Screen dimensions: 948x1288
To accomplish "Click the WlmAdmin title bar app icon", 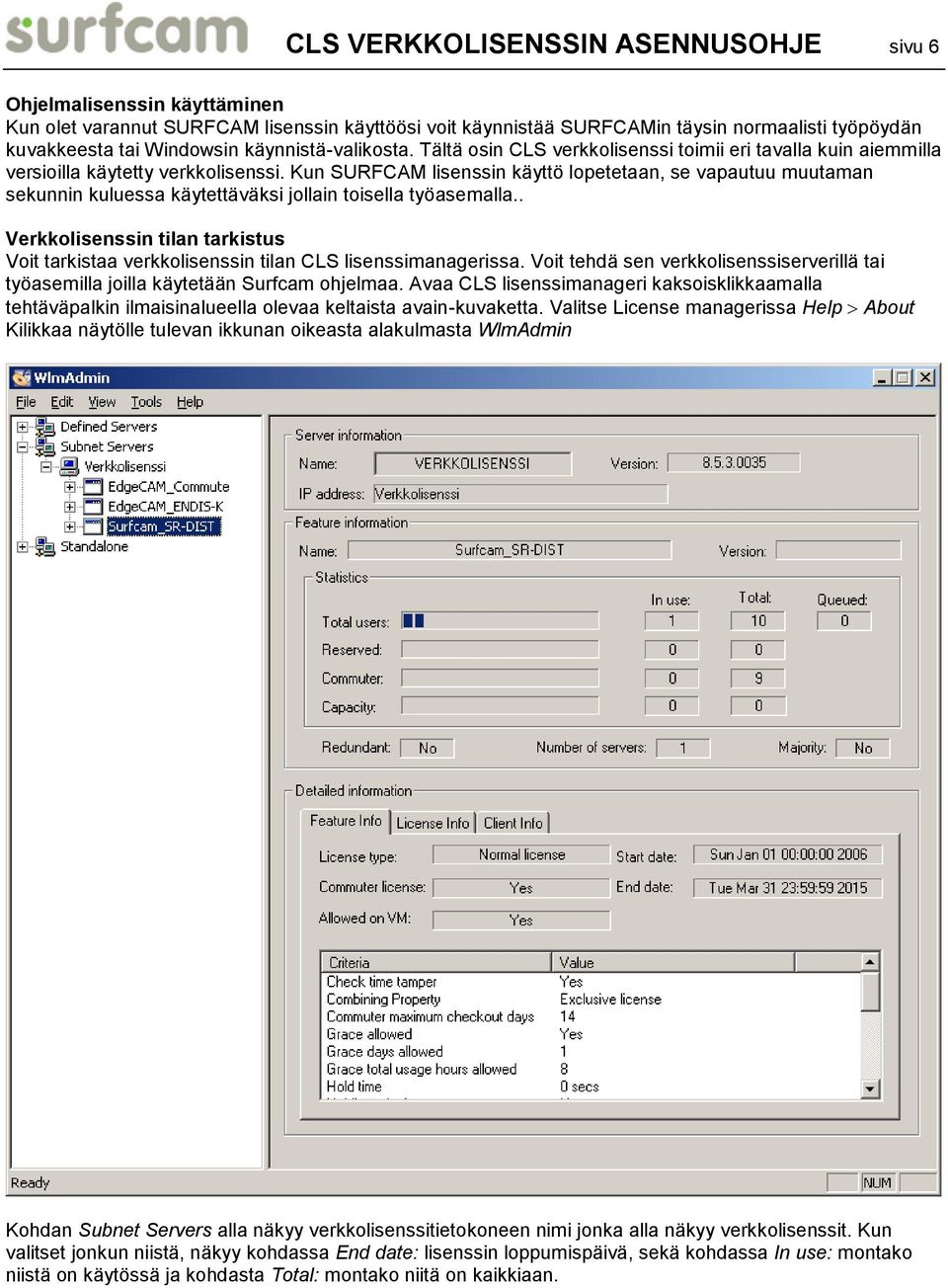I will [x=22, y=377].
